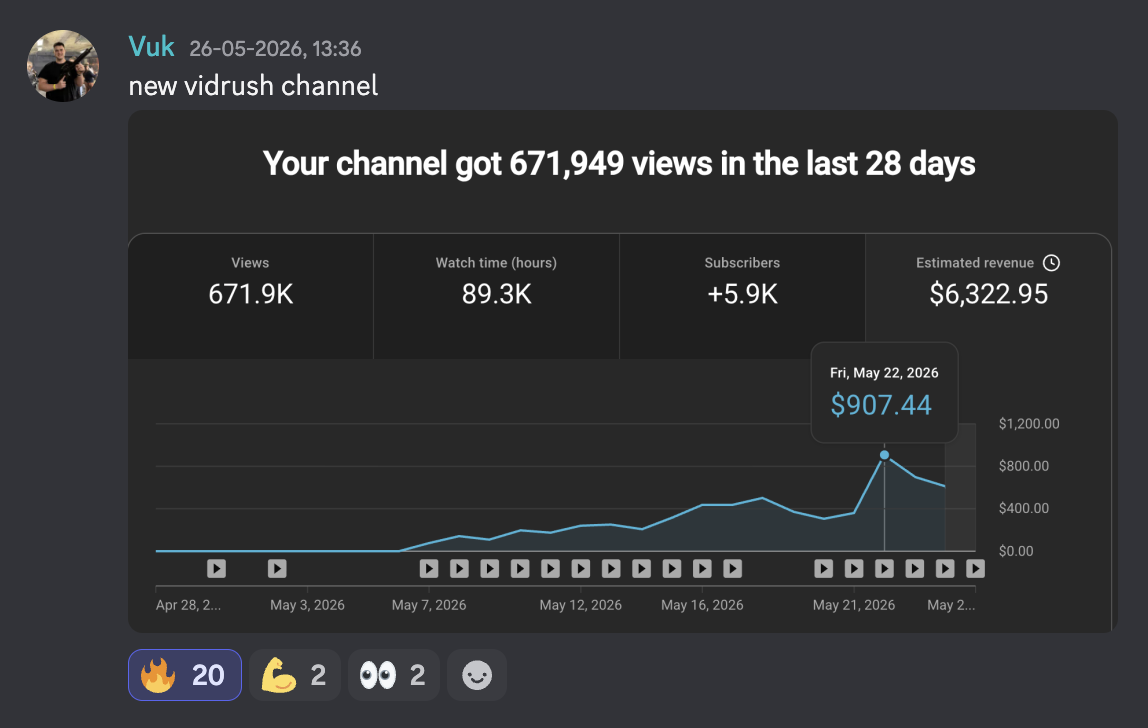Open the add reaction smiley button
This screenshot has height=728, width=1148.
(477, 675)
